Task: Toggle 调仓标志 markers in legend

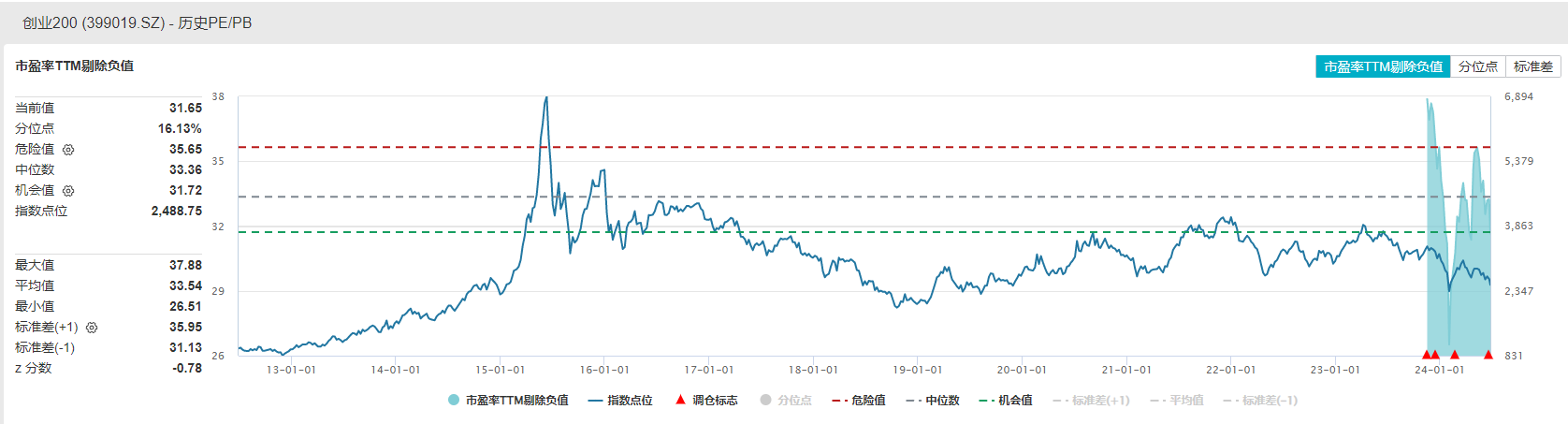Action: 706,401
